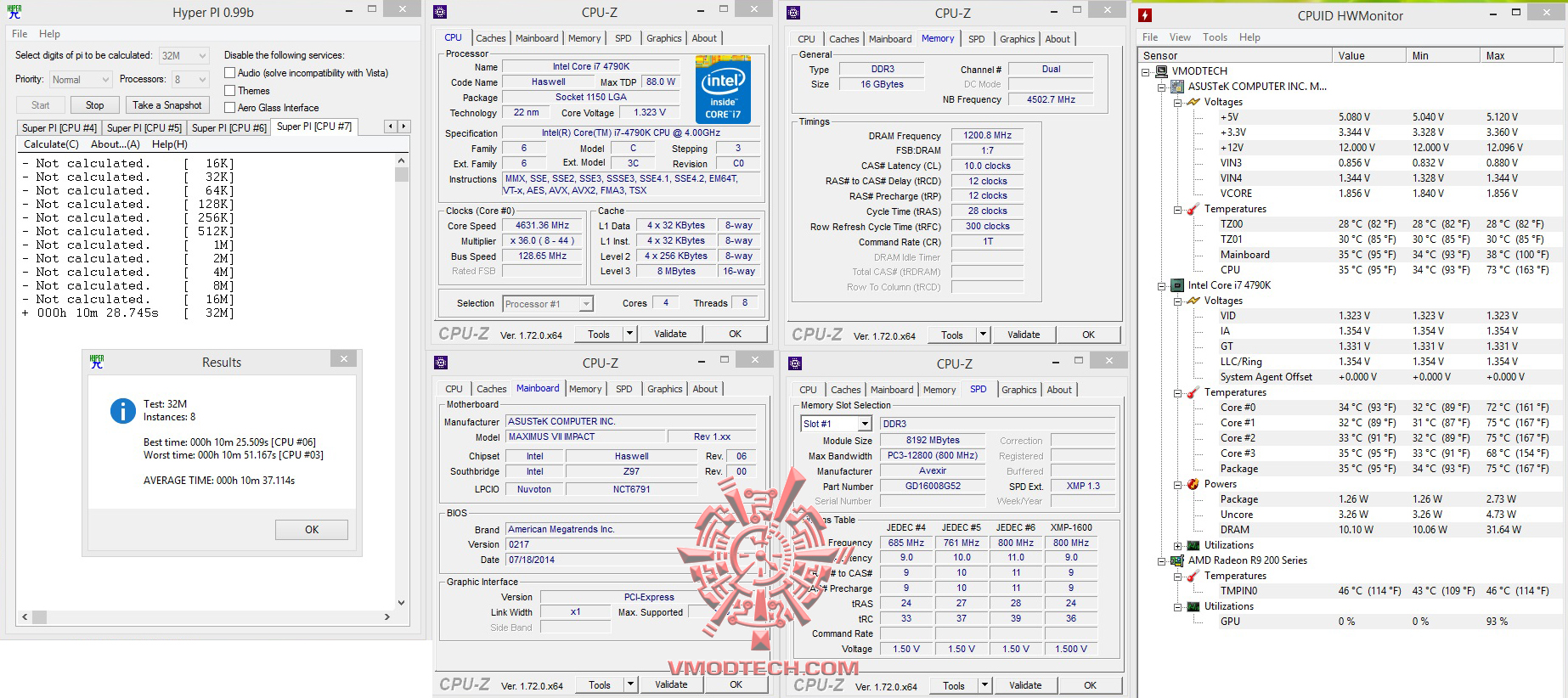
Task: Collapse the VMODTECH root tree node
Action: tap(1146, 71)
